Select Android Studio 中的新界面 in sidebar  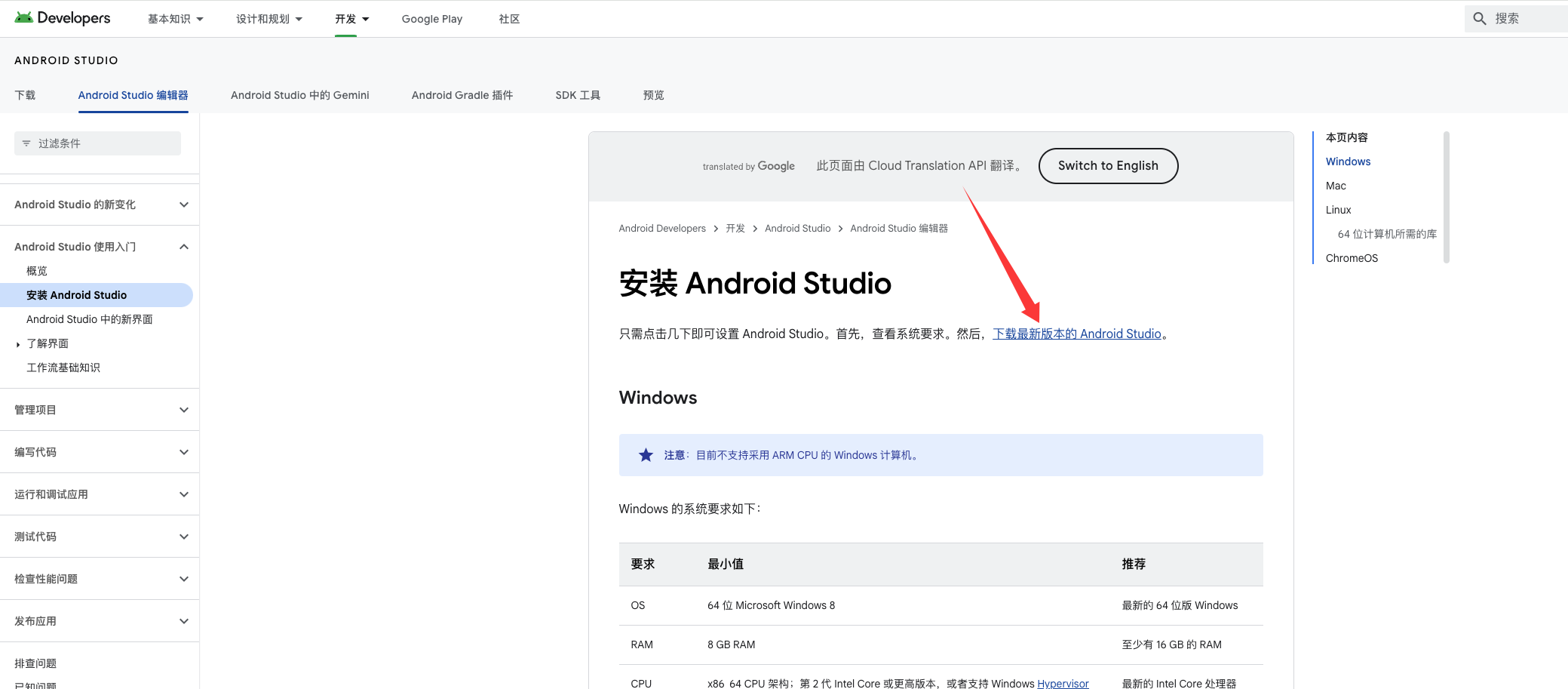(x=89, y=319)
